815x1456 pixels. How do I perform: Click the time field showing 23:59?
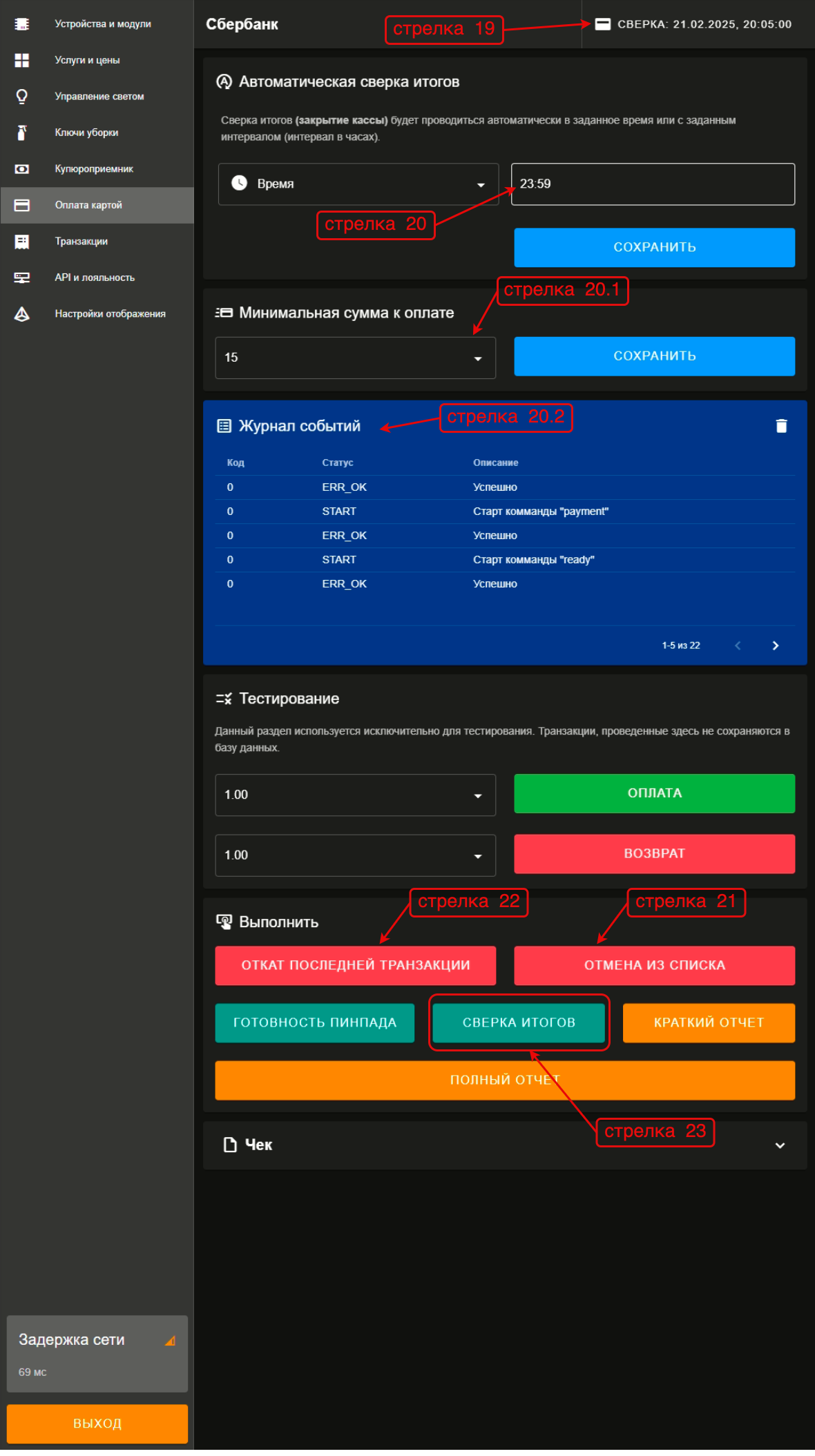(x=653, y=184)
